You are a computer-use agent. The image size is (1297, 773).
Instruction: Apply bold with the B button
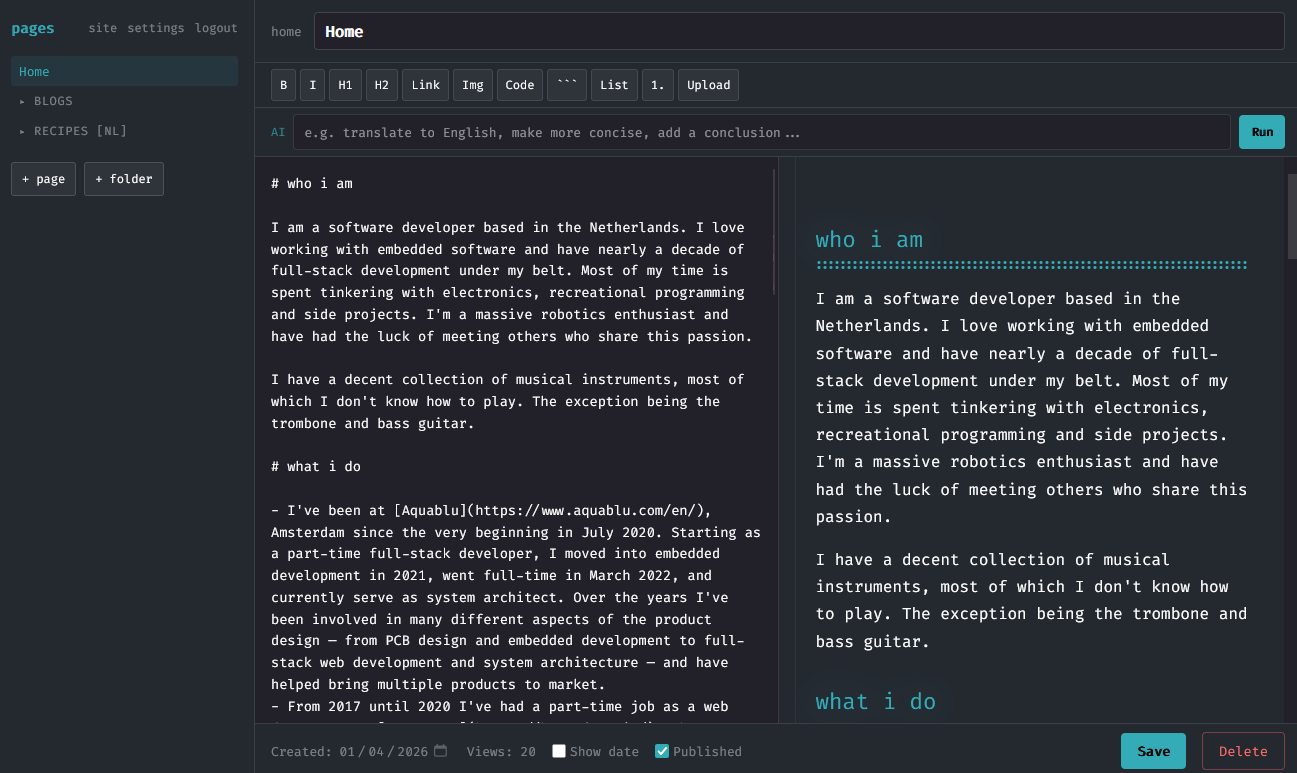(283, 85)
